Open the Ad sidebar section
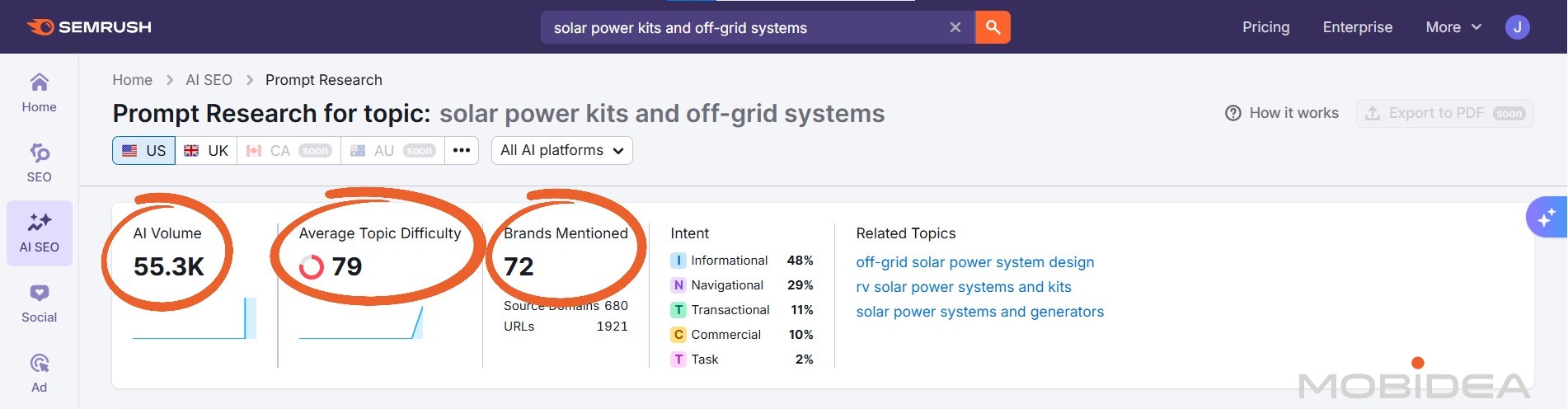 [x=39, y=373]
